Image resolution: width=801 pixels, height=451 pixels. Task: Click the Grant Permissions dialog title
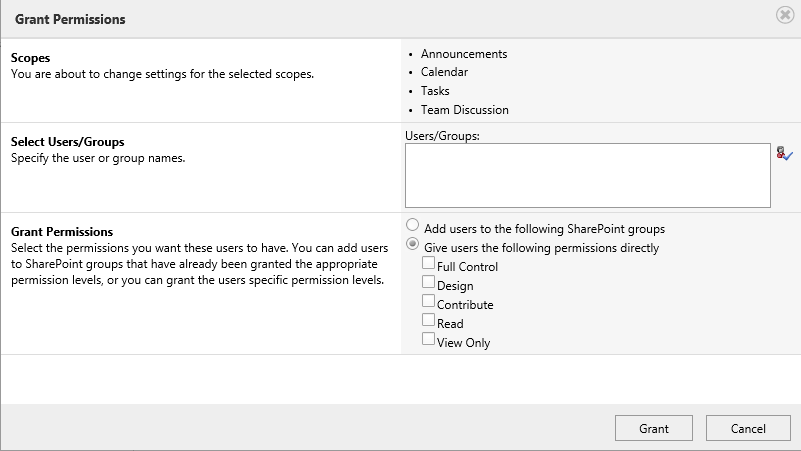click(70, 19)
